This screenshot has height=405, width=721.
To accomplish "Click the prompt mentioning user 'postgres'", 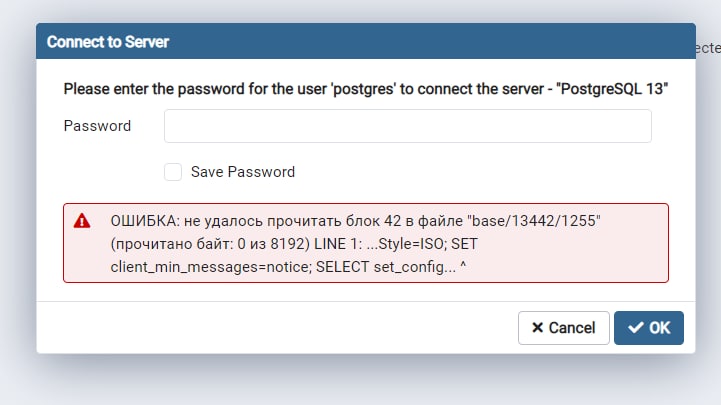I will coord(366,89).
